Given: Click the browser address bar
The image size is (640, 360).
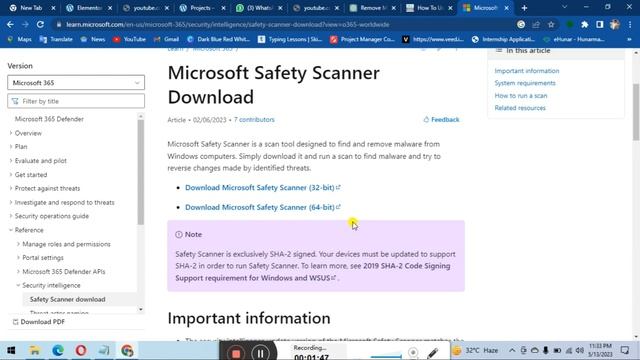Looking at the screenshot, I should 286,24.
